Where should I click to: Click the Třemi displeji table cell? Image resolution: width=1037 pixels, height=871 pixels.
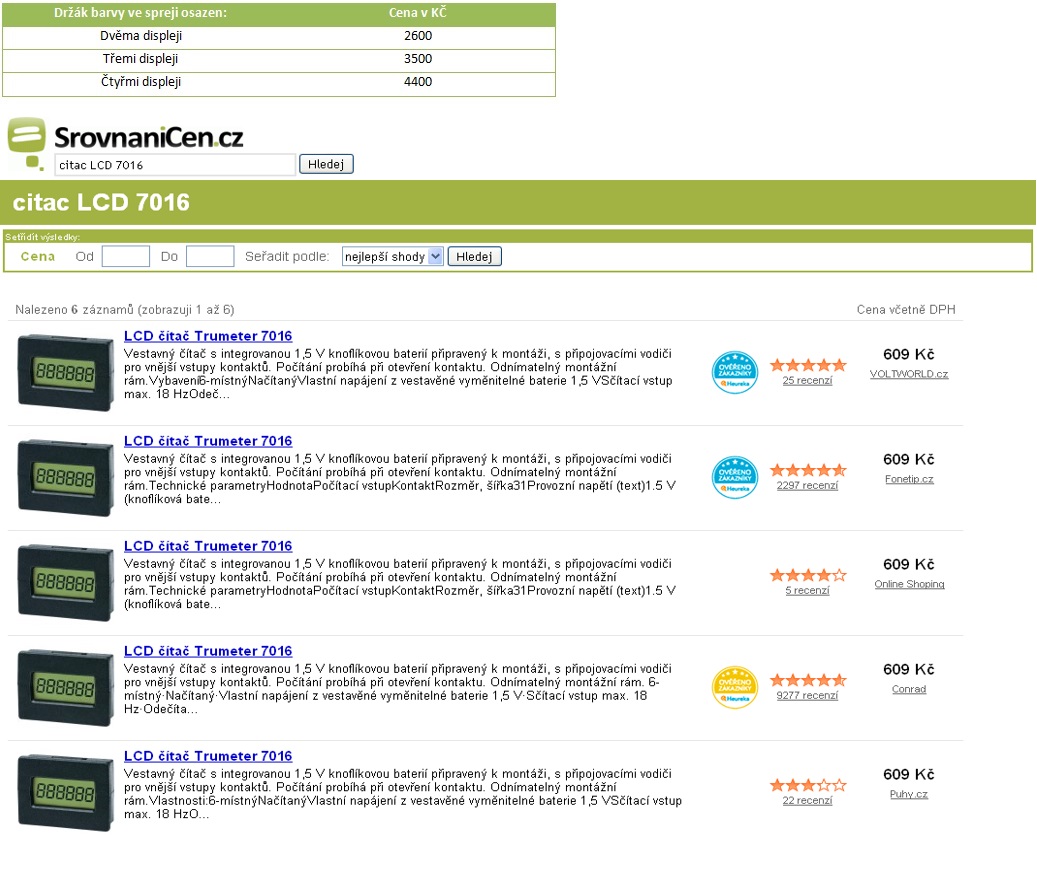click(x=140, y=59)
